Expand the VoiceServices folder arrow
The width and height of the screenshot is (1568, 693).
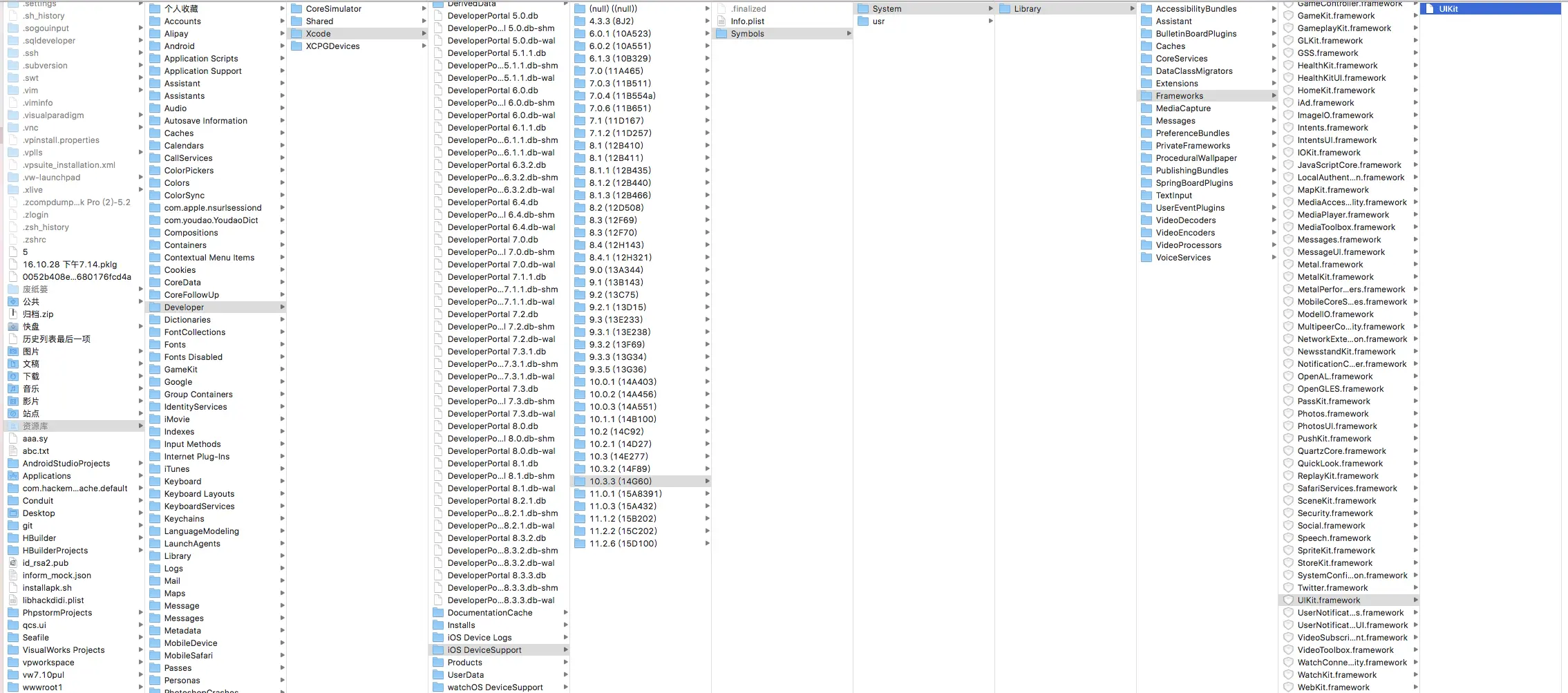(x=1274, y=258)
